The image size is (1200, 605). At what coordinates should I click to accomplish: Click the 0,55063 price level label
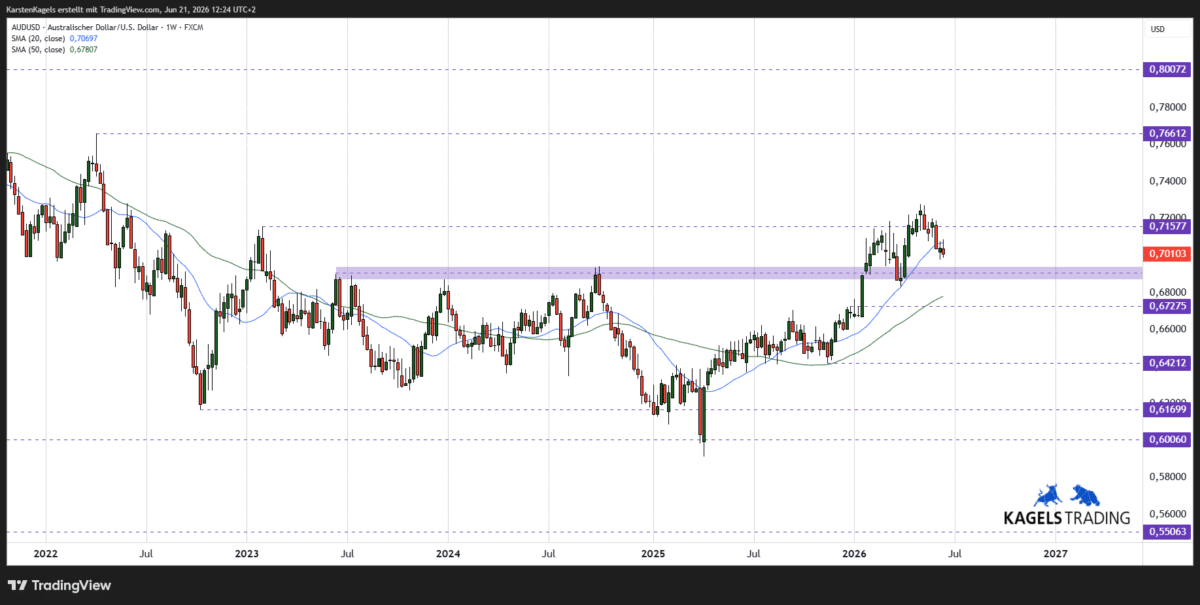tap(1167, 532)
